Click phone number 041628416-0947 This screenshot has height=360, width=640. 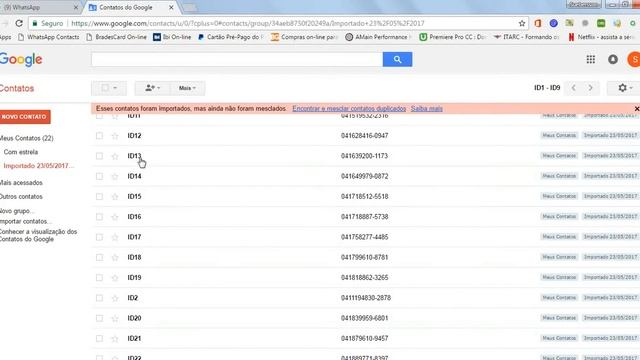[364, 136]
